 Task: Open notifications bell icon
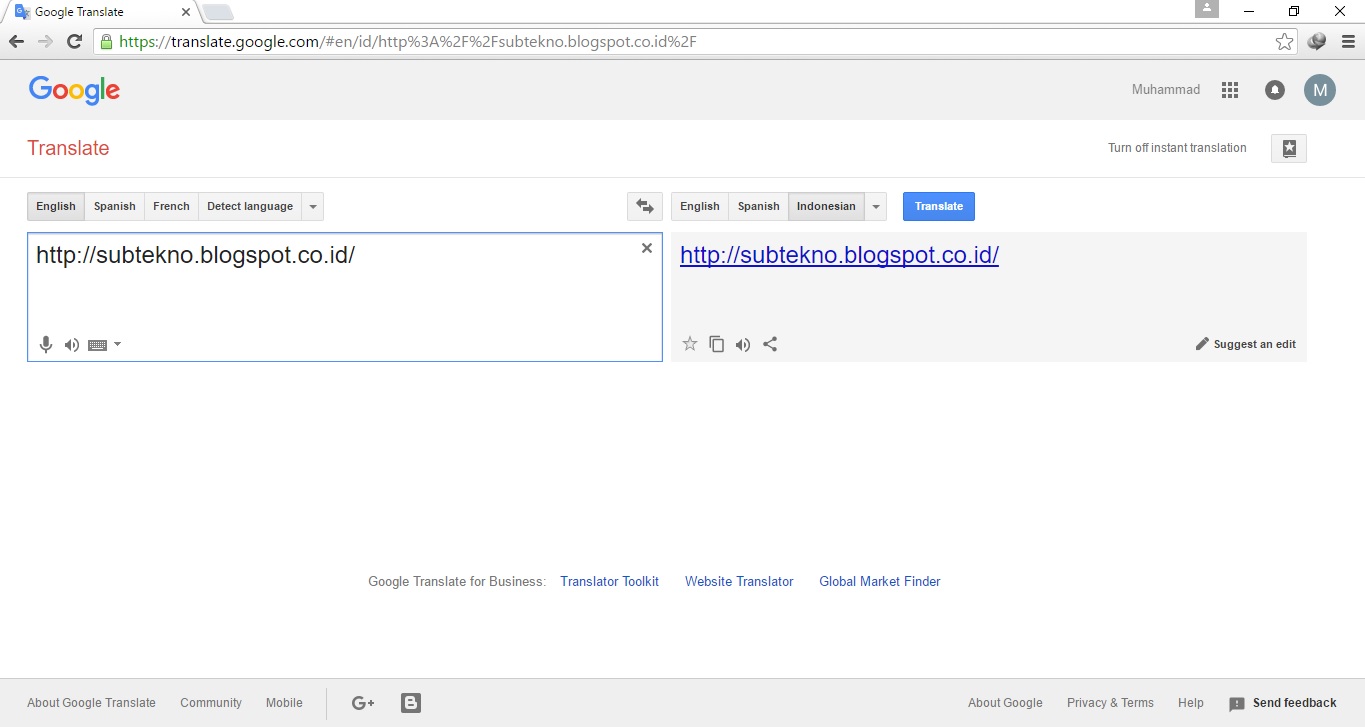(x=1275, y=90)
